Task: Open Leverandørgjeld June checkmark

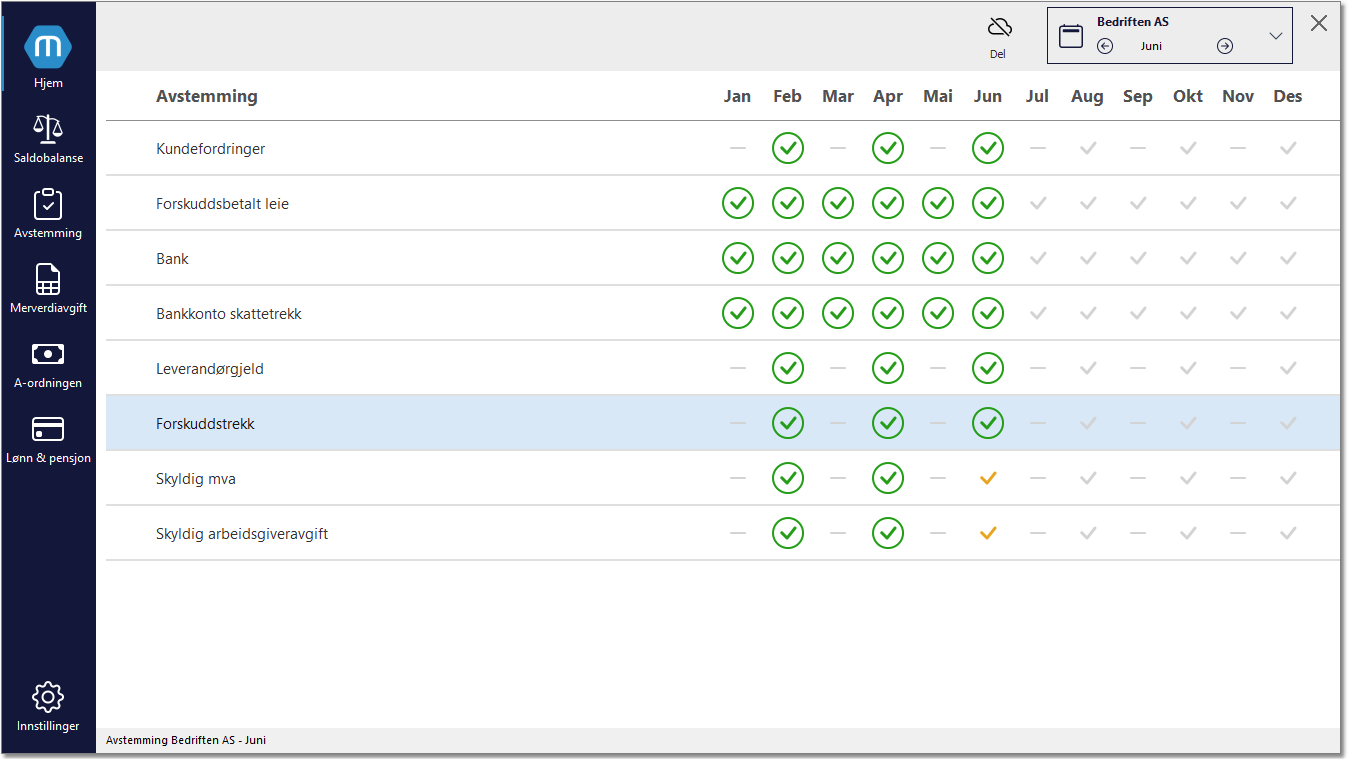Action: pos(988,368)
